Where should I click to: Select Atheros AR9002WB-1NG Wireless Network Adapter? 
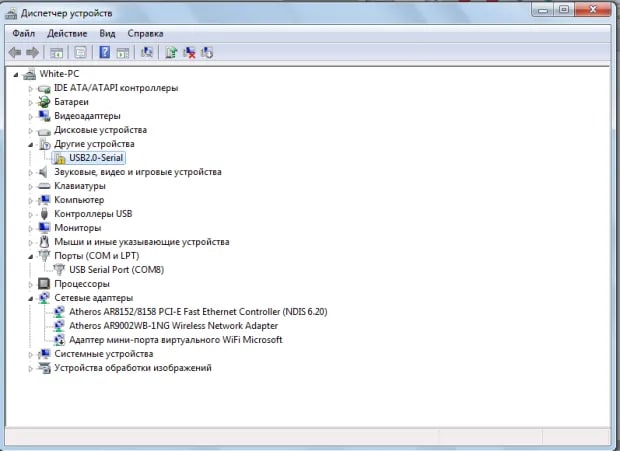(x=174, y=326)
